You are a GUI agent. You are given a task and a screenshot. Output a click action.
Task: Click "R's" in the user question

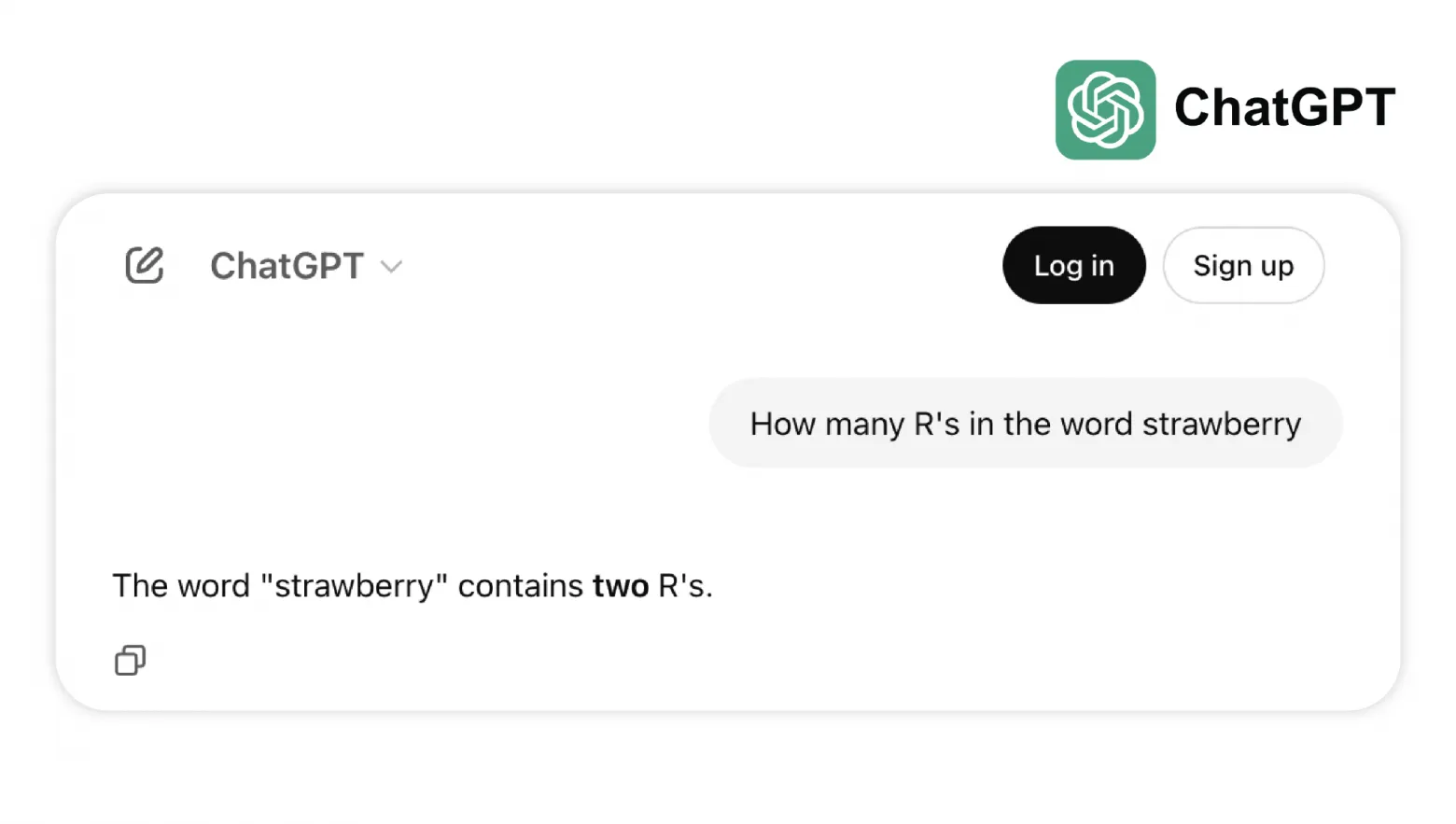(x=936, y=424)
